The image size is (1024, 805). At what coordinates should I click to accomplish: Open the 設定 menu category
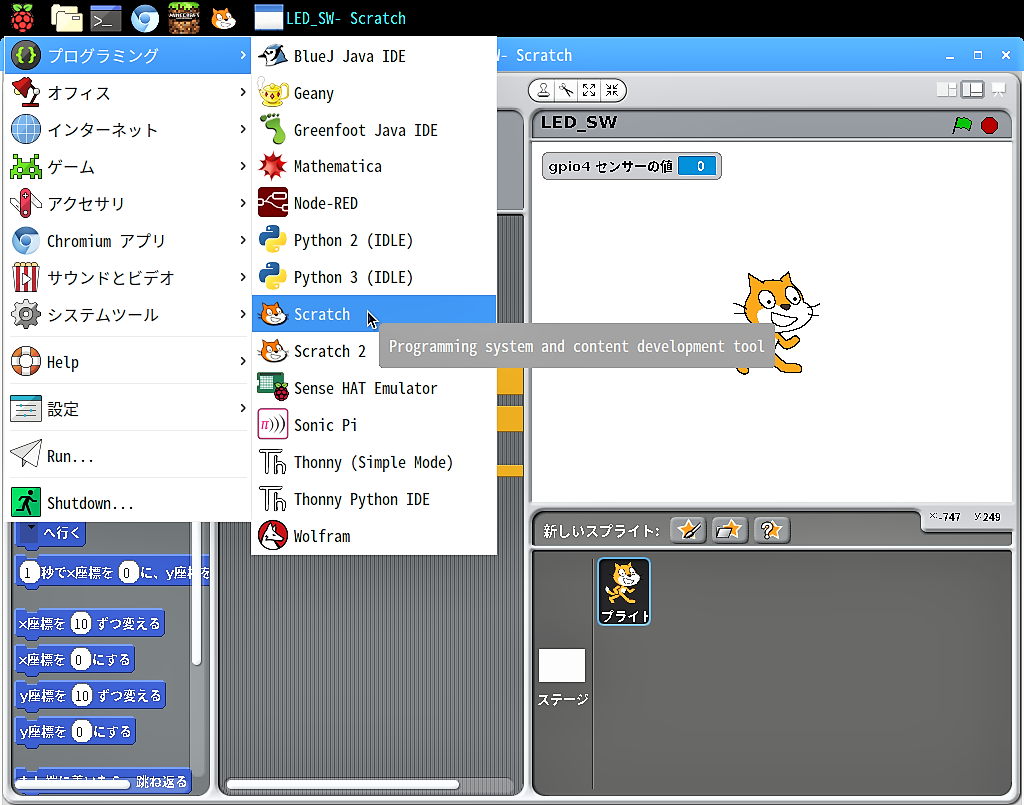click(x=129, y=409)
